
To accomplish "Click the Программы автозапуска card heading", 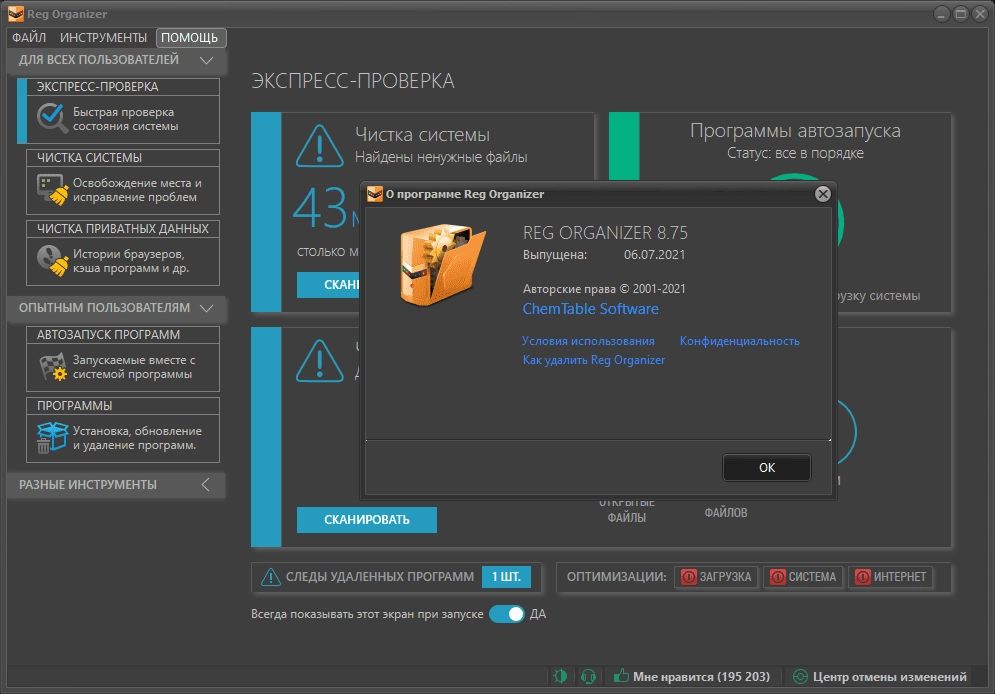I will coord(795,131).
